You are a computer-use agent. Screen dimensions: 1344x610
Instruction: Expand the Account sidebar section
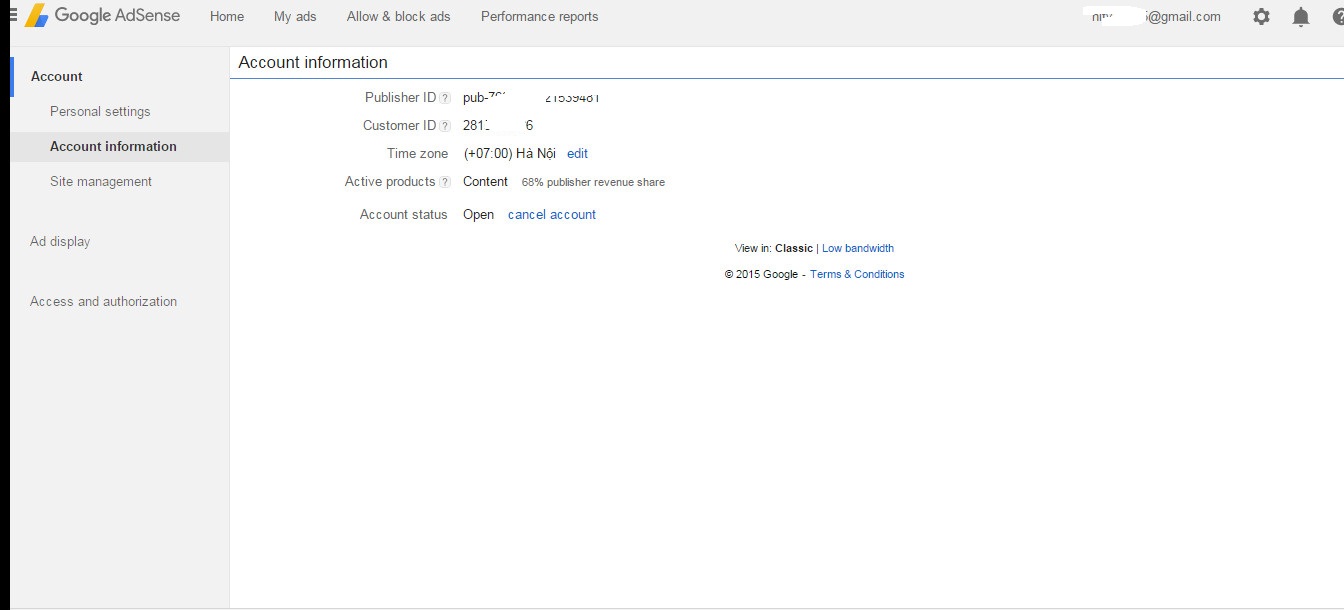coord(57,77)
